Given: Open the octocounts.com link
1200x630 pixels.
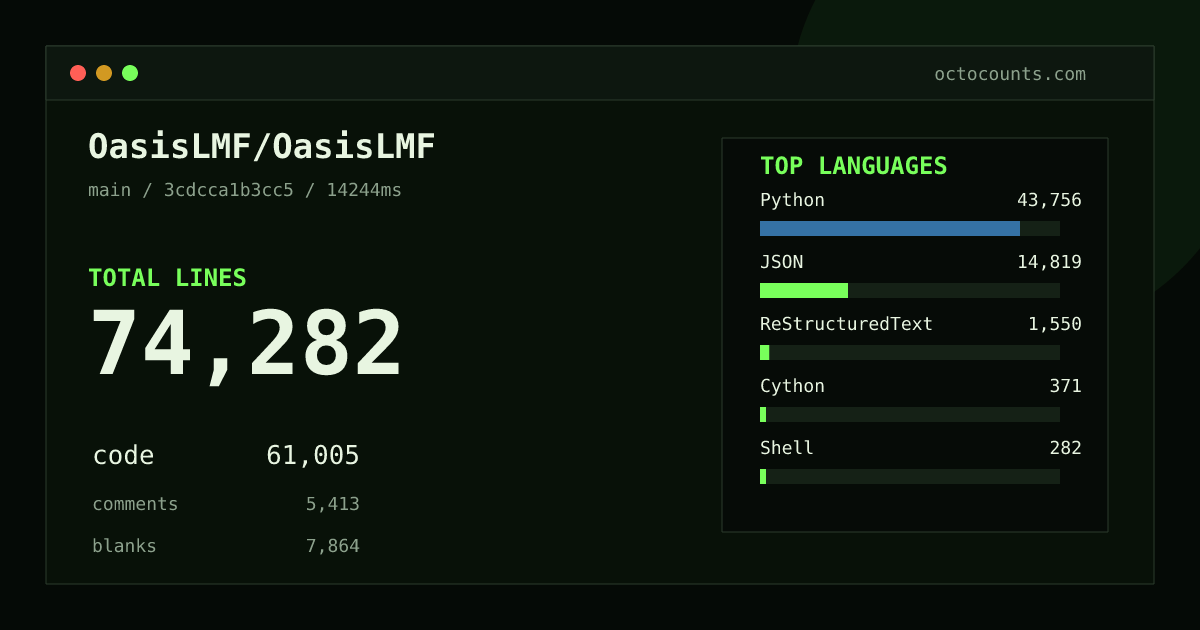Looking at the screenshot, I should pos(1010,74).
